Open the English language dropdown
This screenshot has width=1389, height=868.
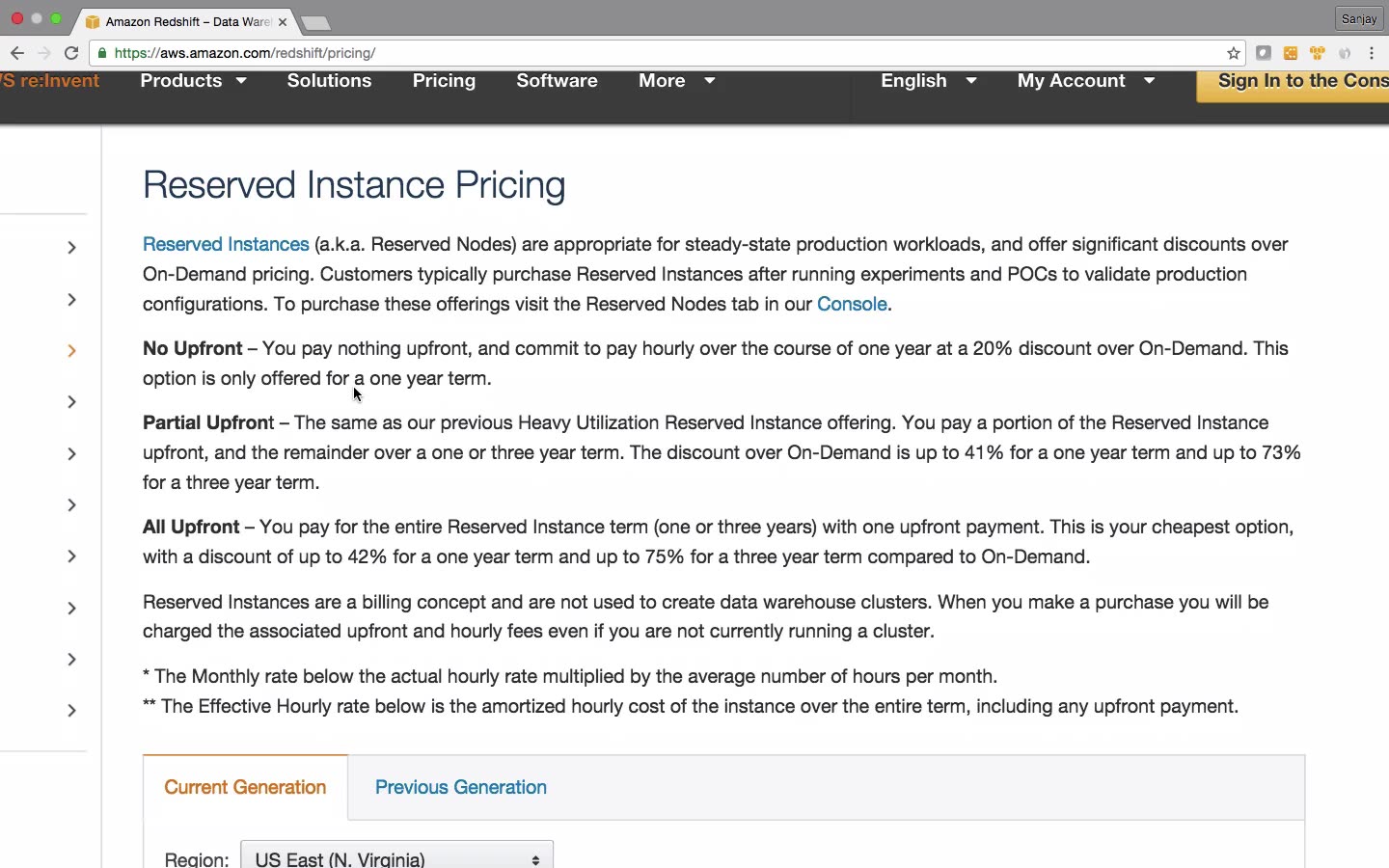point(928,81)
